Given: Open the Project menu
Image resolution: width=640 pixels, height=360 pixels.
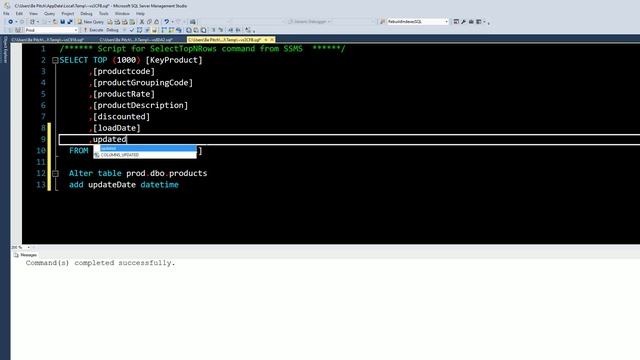Looking at the screenshot, I should click(68, 13).
